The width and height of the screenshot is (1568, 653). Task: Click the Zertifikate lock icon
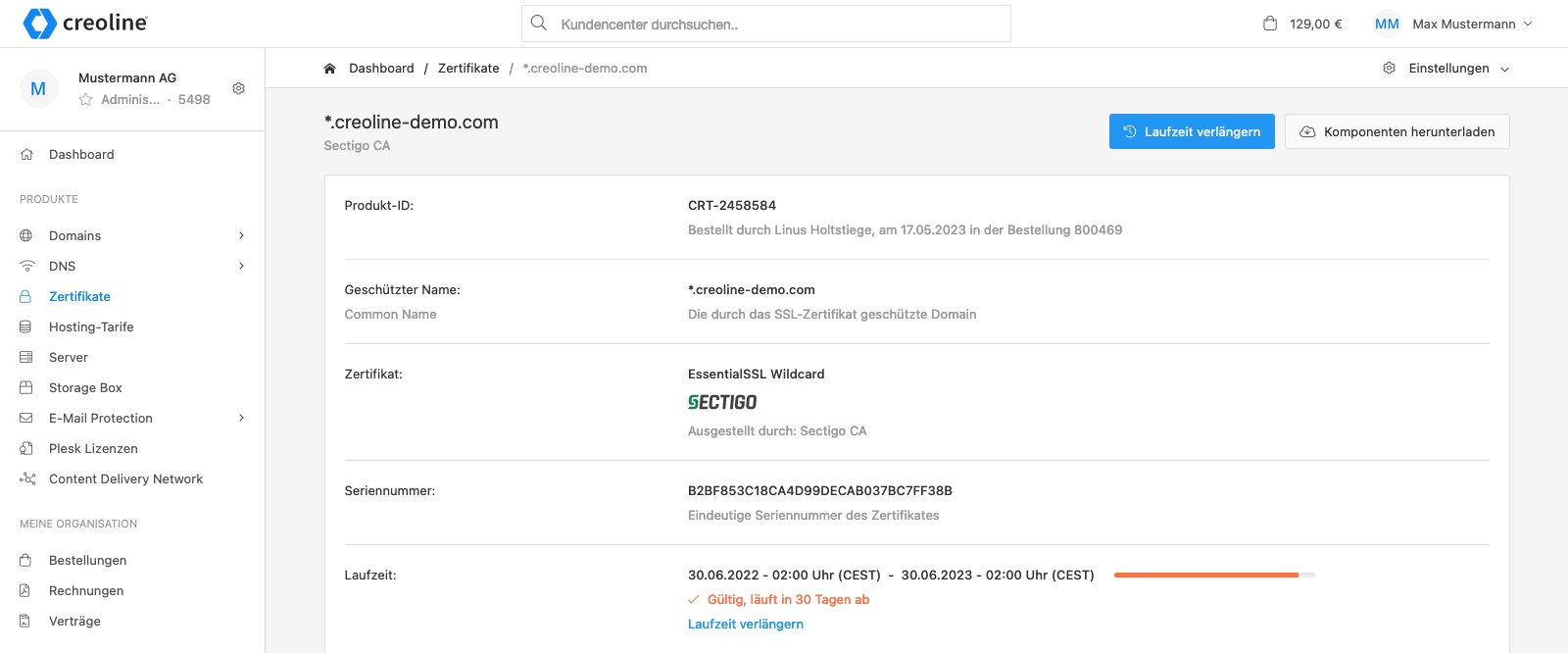26,296
